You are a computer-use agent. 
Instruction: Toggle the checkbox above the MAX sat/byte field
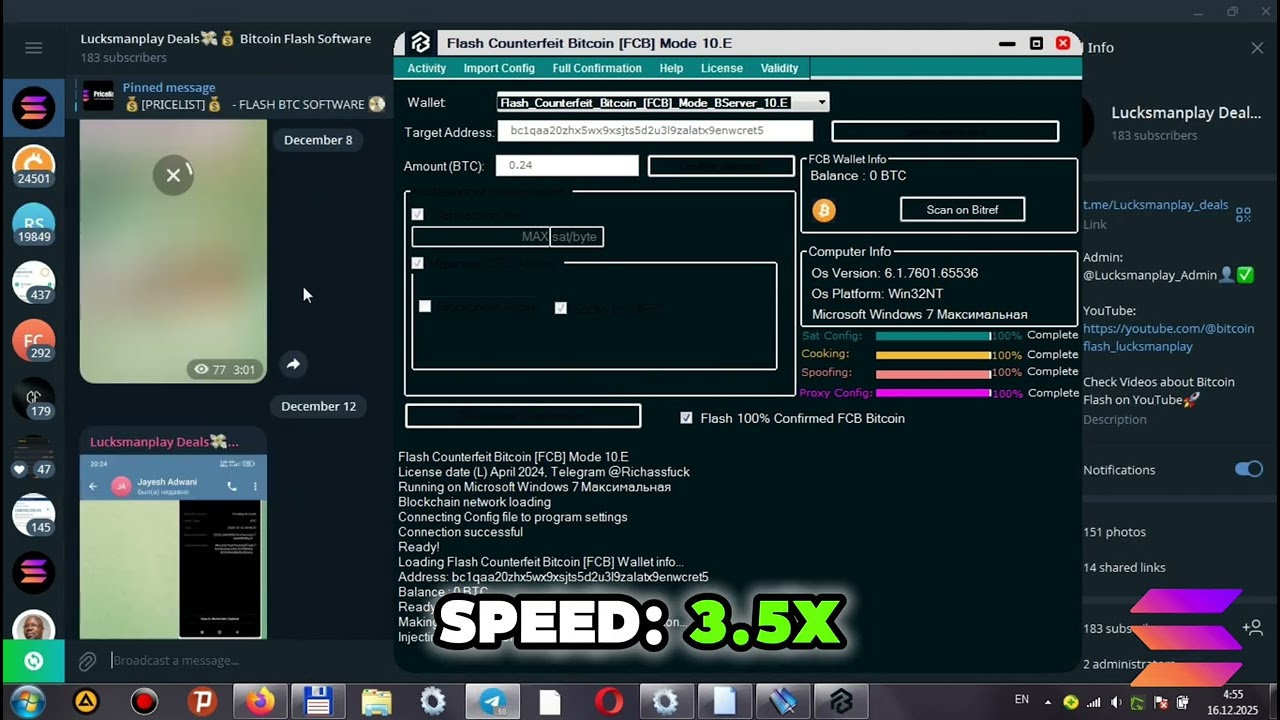[418, 214]
